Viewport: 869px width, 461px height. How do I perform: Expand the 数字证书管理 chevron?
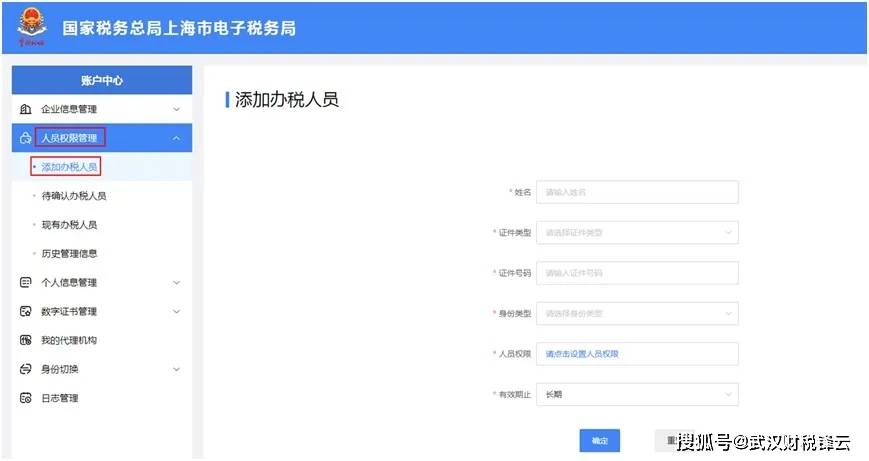[x=176, y=311]
